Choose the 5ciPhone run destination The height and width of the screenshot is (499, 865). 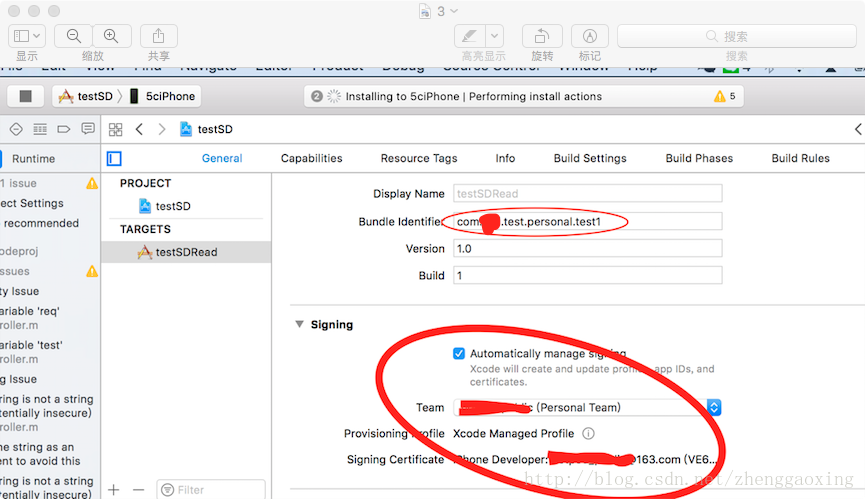click(x=163, y=96)
